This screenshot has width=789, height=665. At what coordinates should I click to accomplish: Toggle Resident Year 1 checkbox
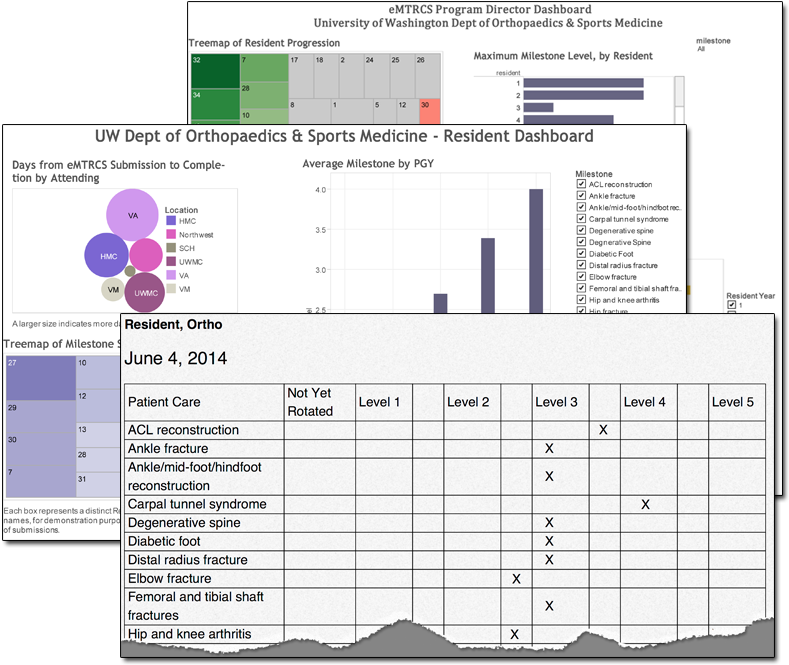coord(731,305)
